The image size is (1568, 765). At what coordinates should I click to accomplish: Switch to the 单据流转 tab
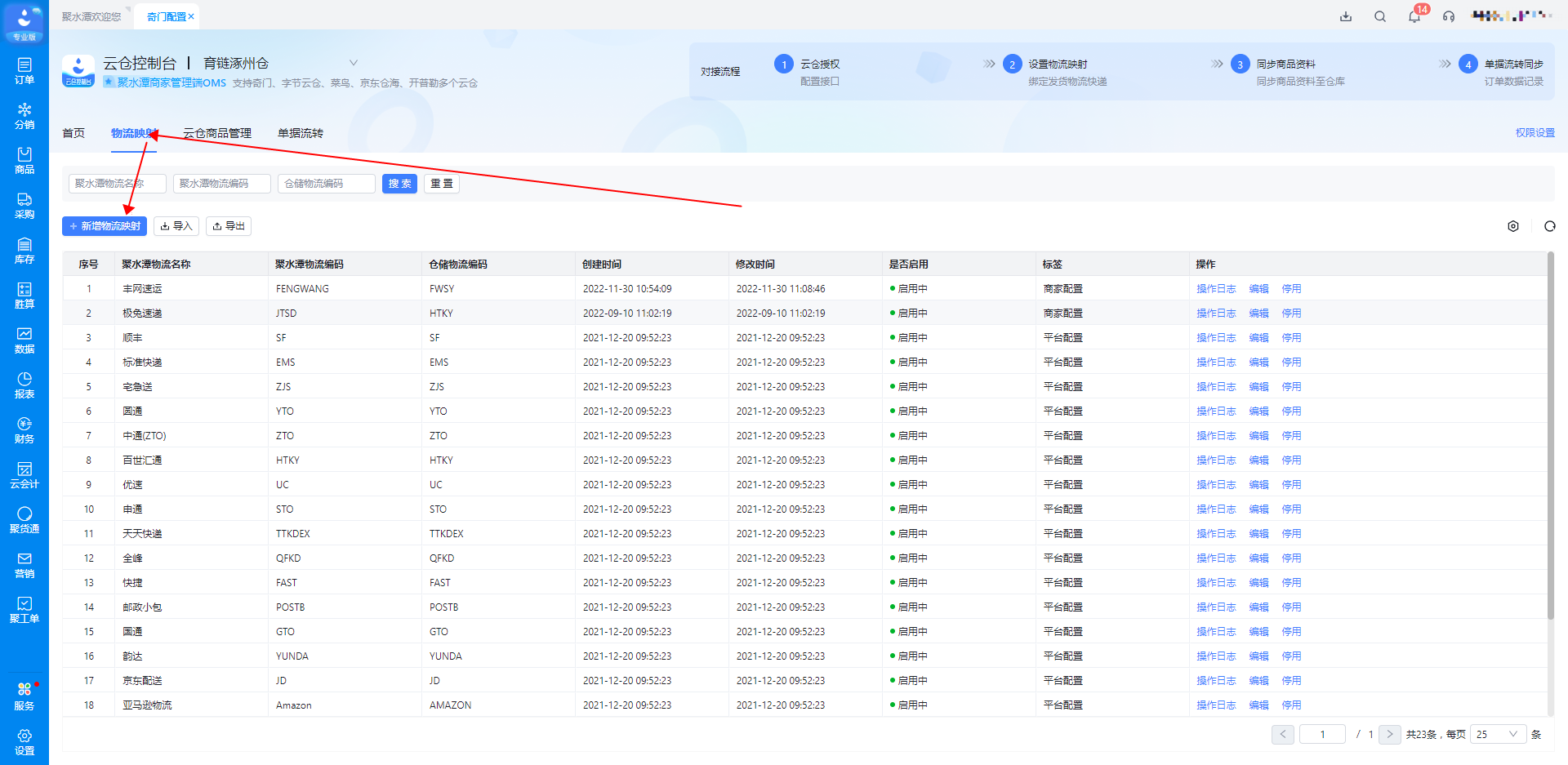pos(301,133)
